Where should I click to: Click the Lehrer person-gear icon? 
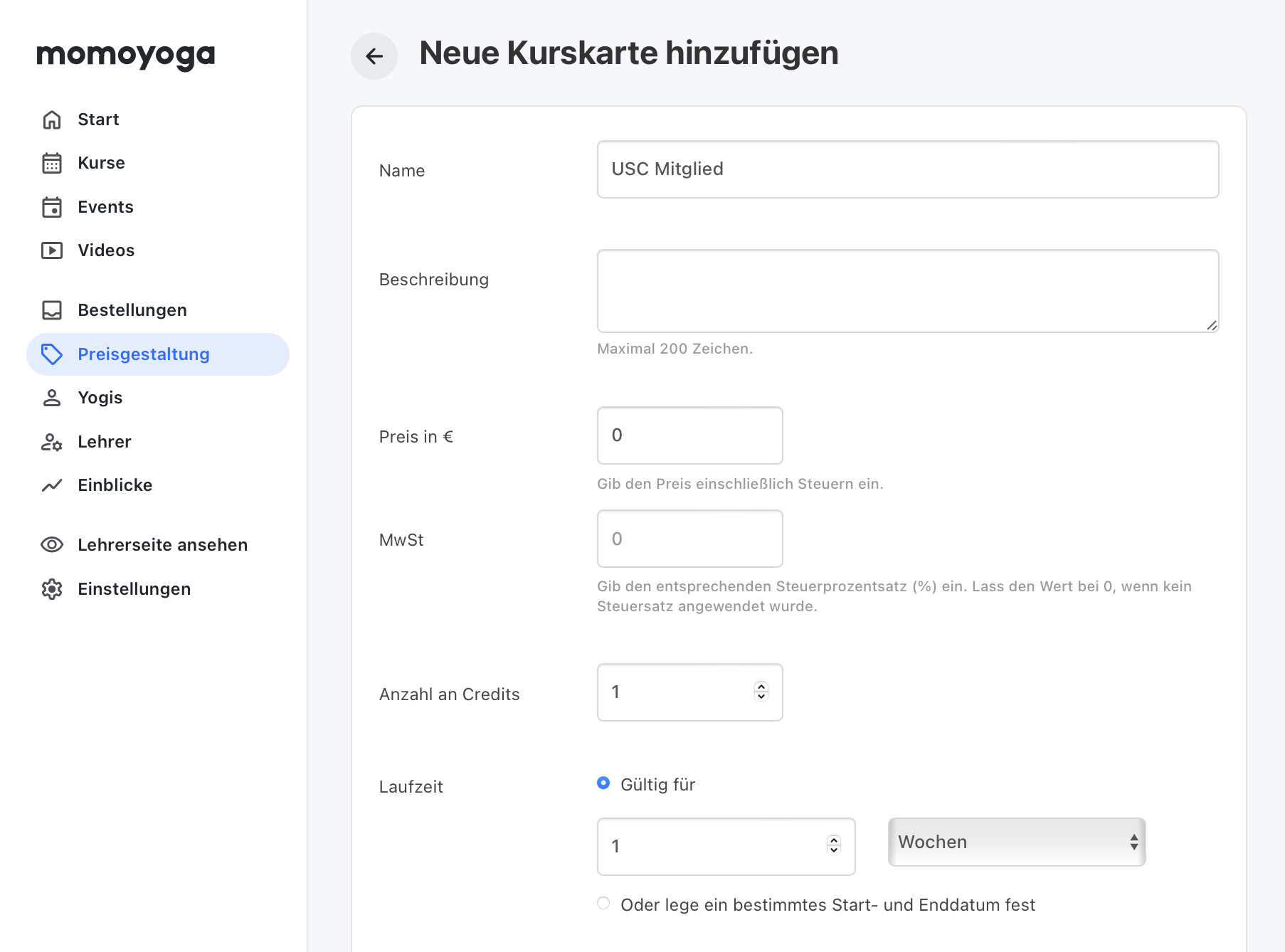pos(52,442)
